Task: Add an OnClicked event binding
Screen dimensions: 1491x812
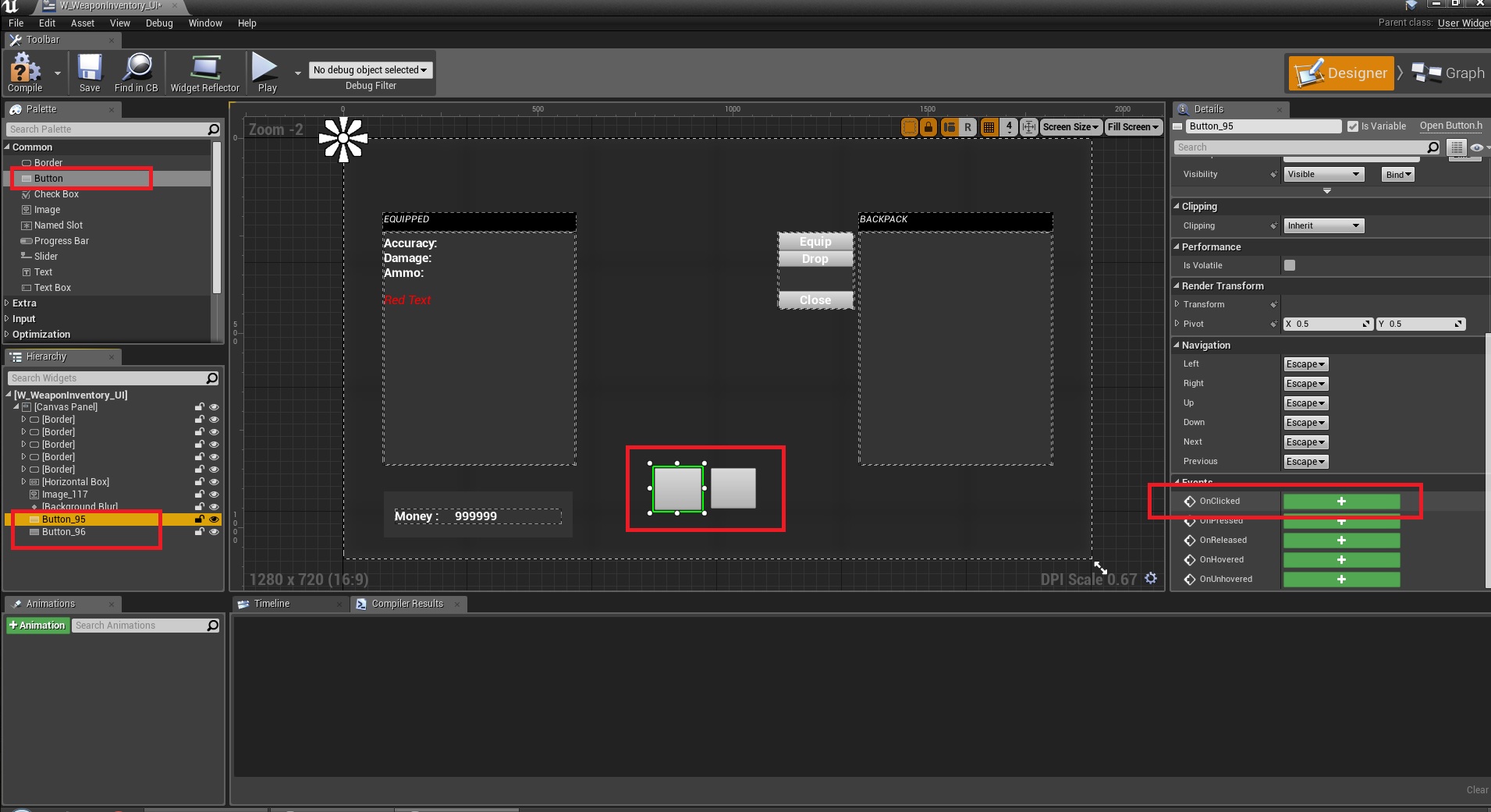Action: click(1341, 502)
